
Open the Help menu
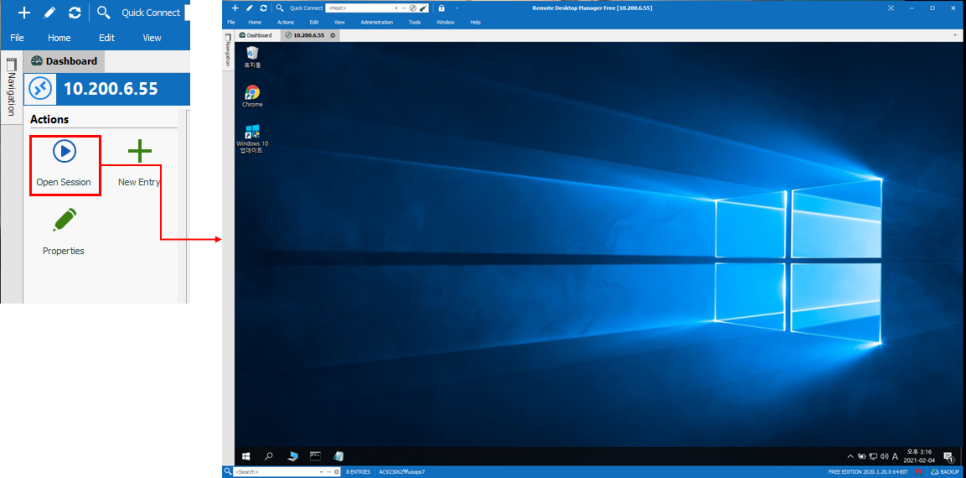(x=475, y=22)
